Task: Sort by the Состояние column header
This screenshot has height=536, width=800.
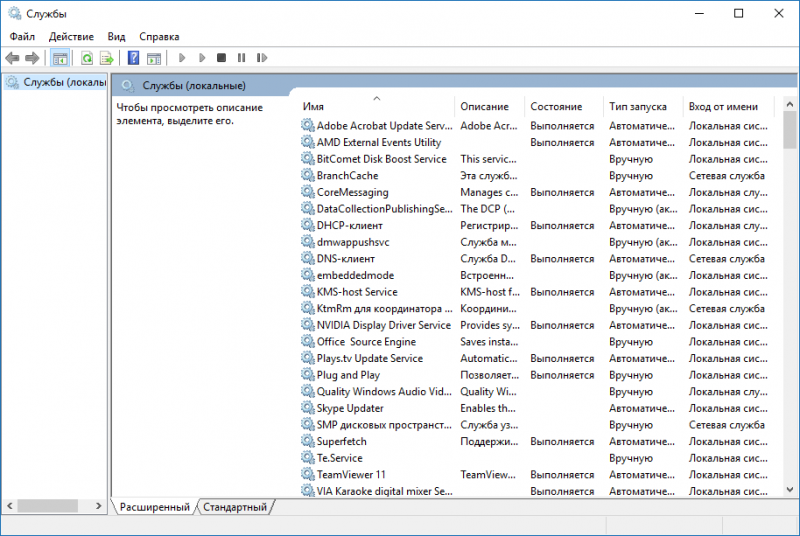Action: [563, 107]
